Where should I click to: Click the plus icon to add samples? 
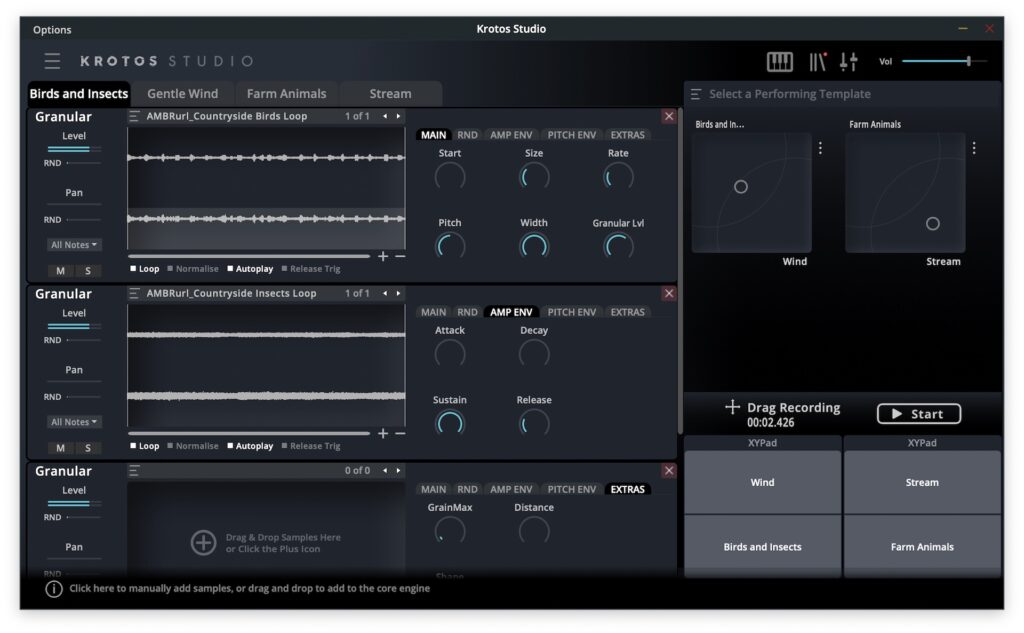(203, 542)
